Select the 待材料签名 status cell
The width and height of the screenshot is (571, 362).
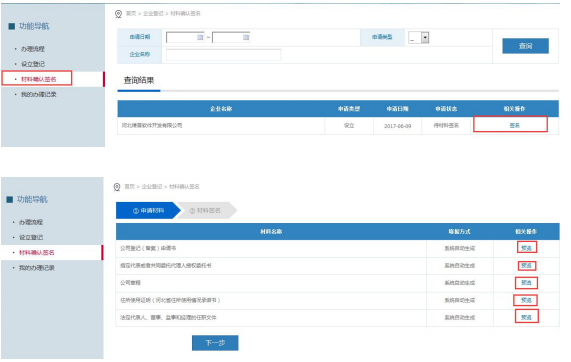click(446, 125)
